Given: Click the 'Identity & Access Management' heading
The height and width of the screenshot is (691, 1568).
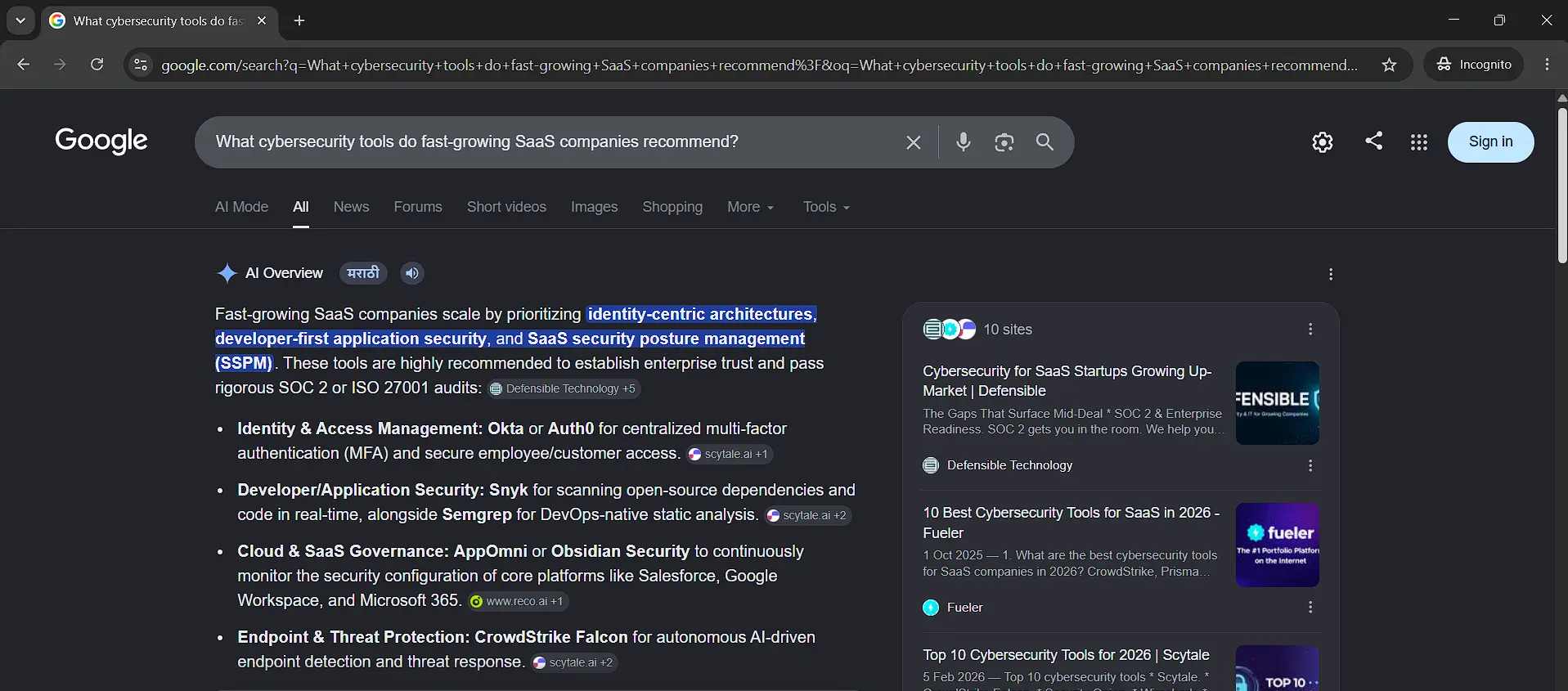Looking at the screenshot, I should point(359,429).
